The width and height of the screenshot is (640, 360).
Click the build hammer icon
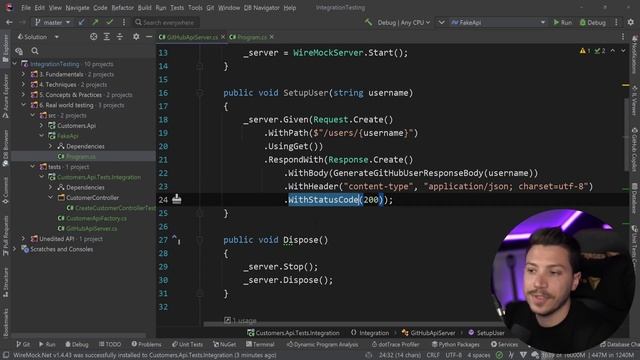[x=369, y=22]
